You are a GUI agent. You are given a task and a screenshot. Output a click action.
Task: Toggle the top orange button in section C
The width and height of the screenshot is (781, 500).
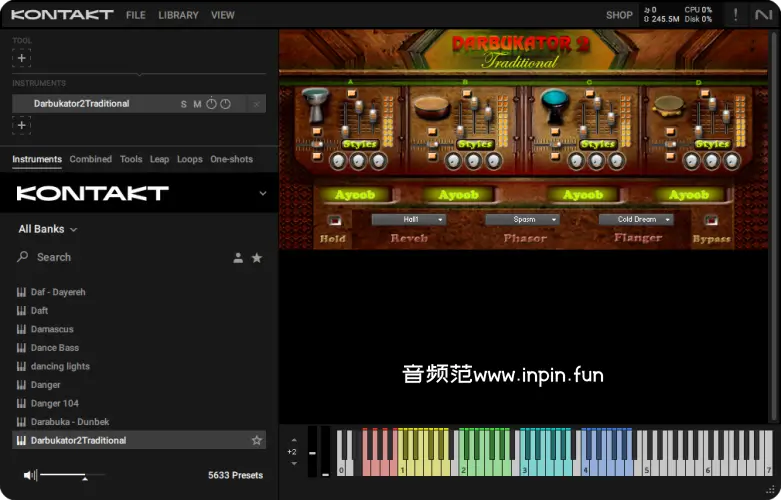pos(590,93)
